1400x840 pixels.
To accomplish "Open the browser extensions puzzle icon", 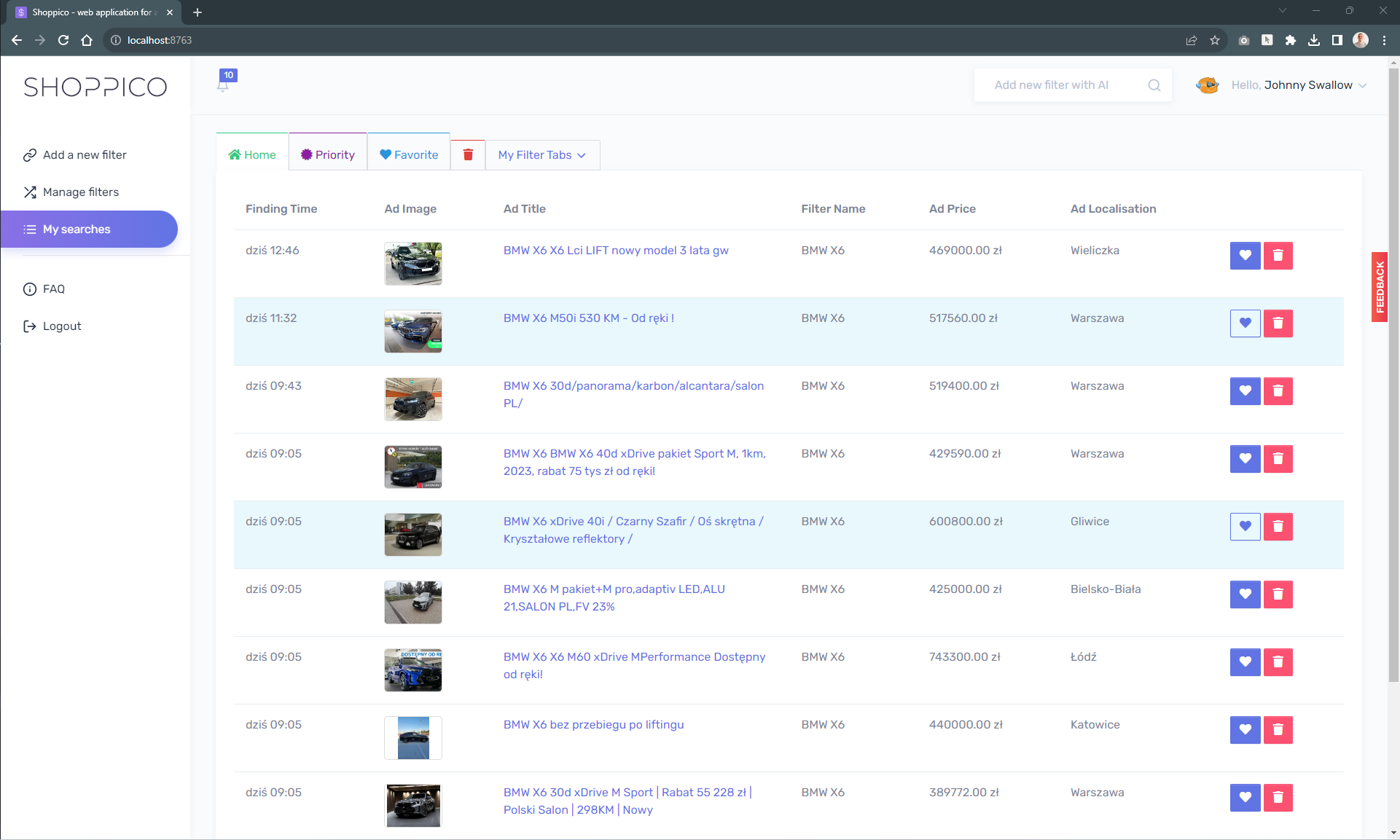I will click(1291, 40).
